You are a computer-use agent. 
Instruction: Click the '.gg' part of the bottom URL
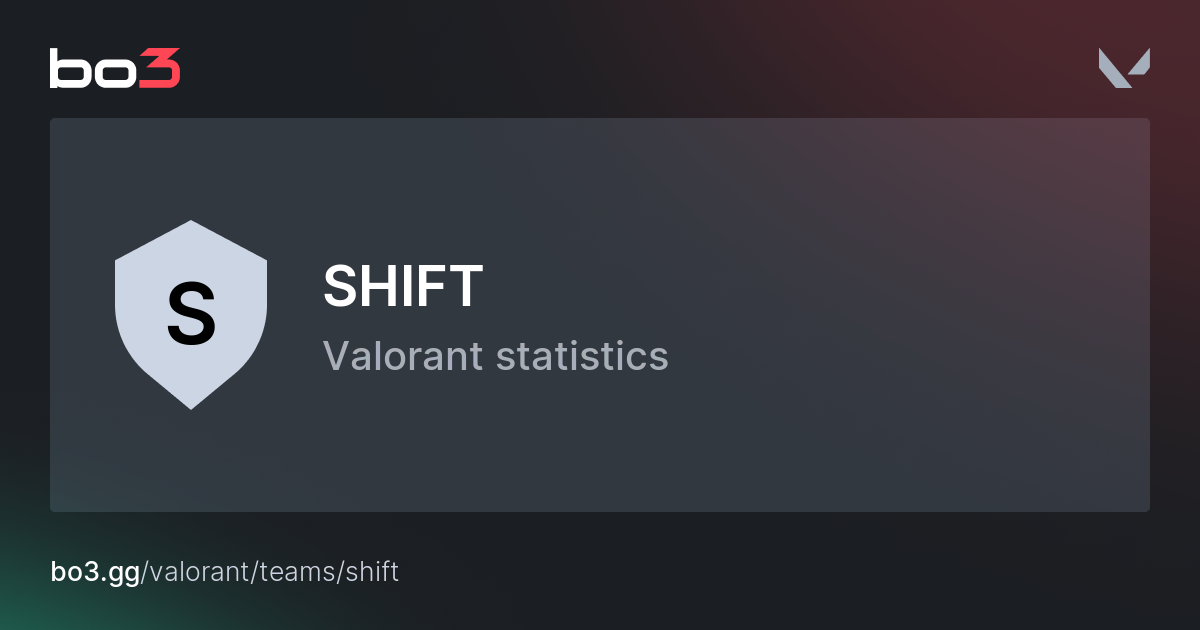(124, 574)
